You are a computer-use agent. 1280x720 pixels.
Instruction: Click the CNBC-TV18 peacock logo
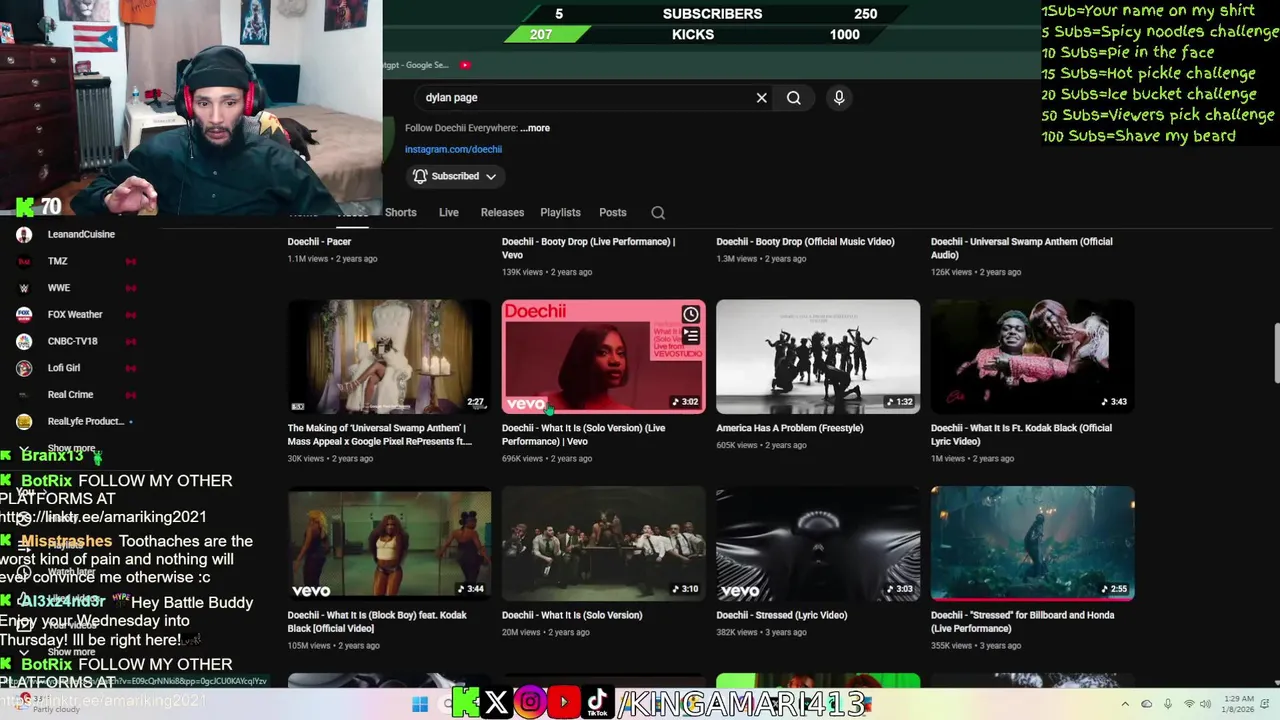tap(24, 341)
